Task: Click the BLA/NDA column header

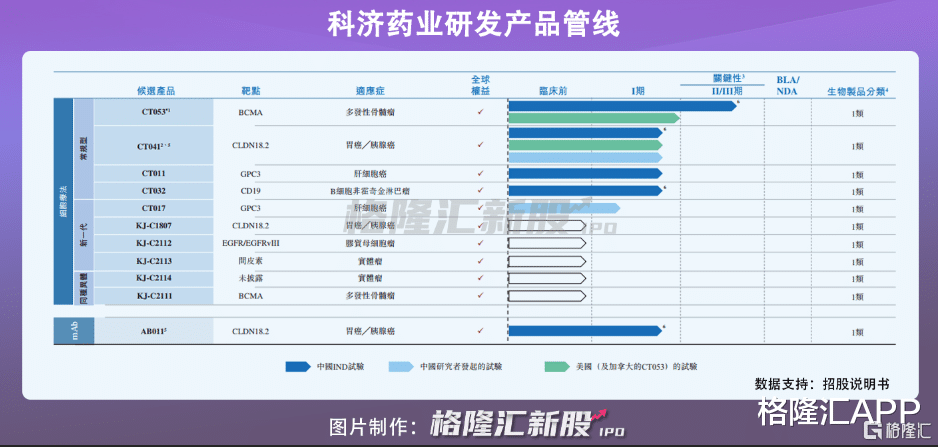Action: [788, 86]
